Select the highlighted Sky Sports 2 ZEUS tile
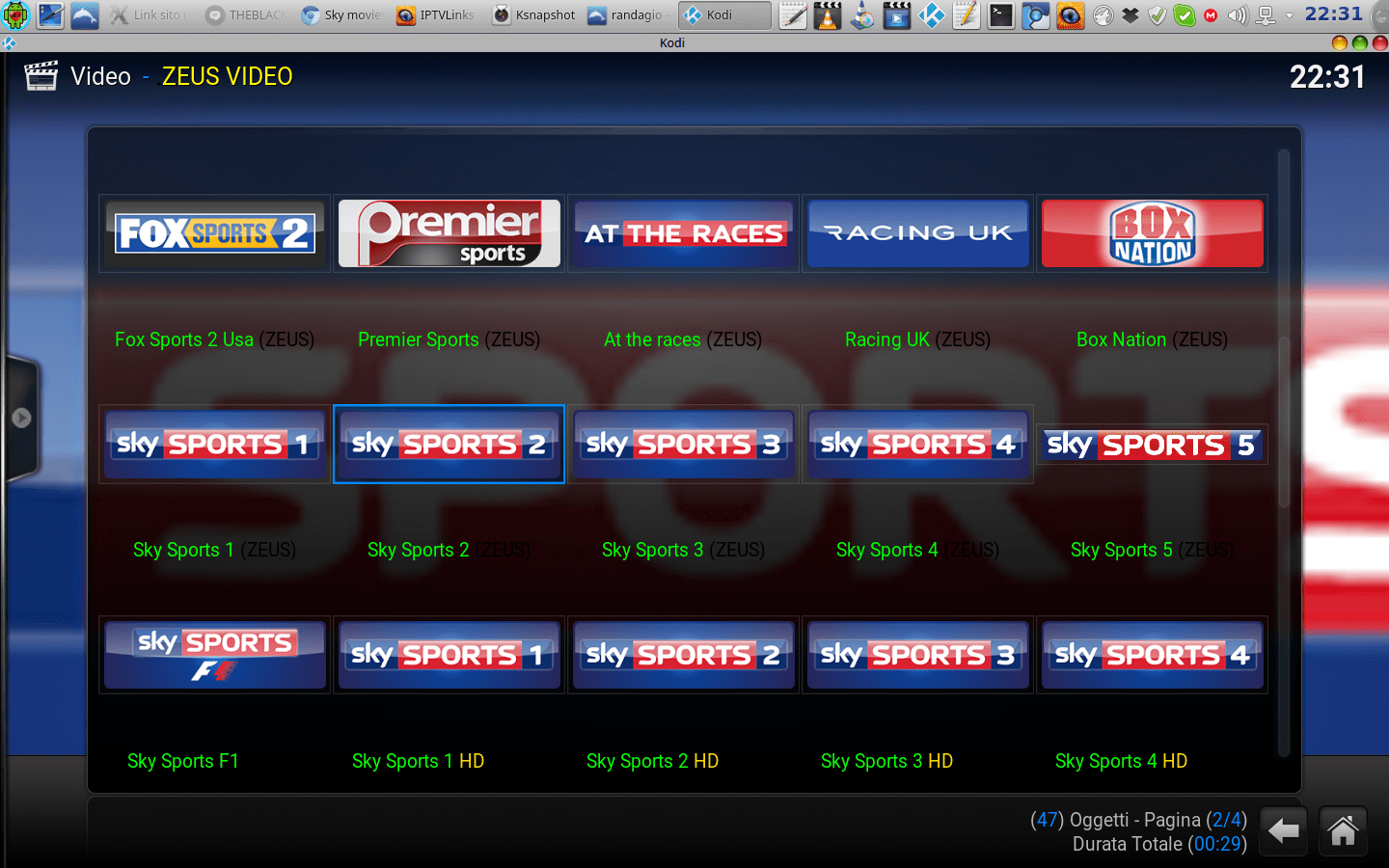 tap(449, 445)
